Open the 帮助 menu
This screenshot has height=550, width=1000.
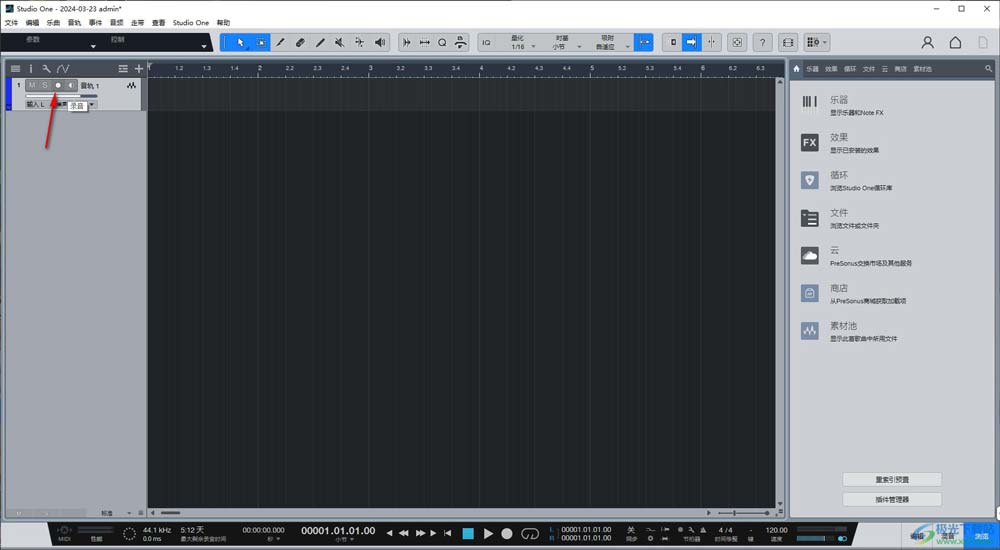point(223,22)
